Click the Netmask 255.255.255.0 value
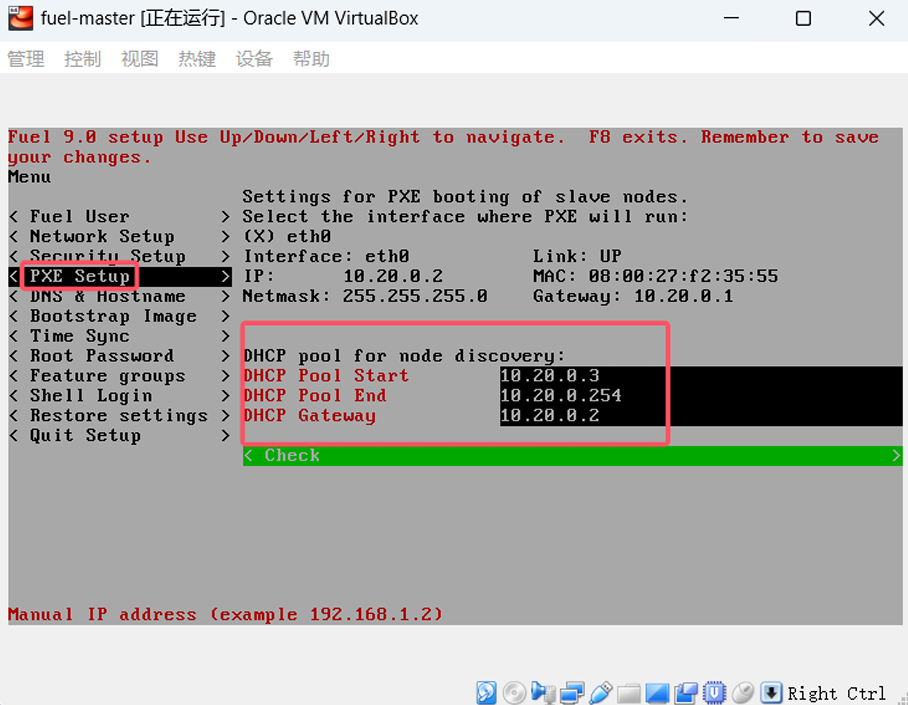The image size is (908, 705). [x=415, y=296]
